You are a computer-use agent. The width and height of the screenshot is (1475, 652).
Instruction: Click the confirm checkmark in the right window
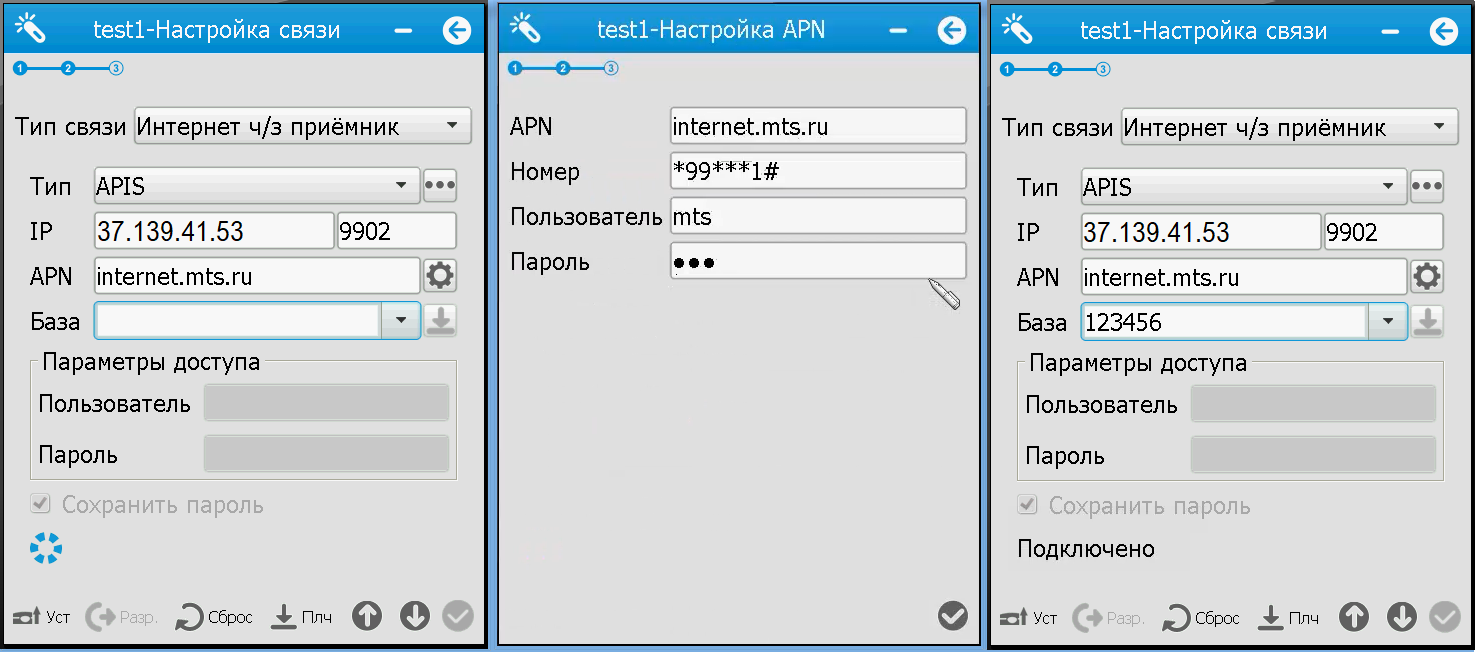click(1445, 617)
